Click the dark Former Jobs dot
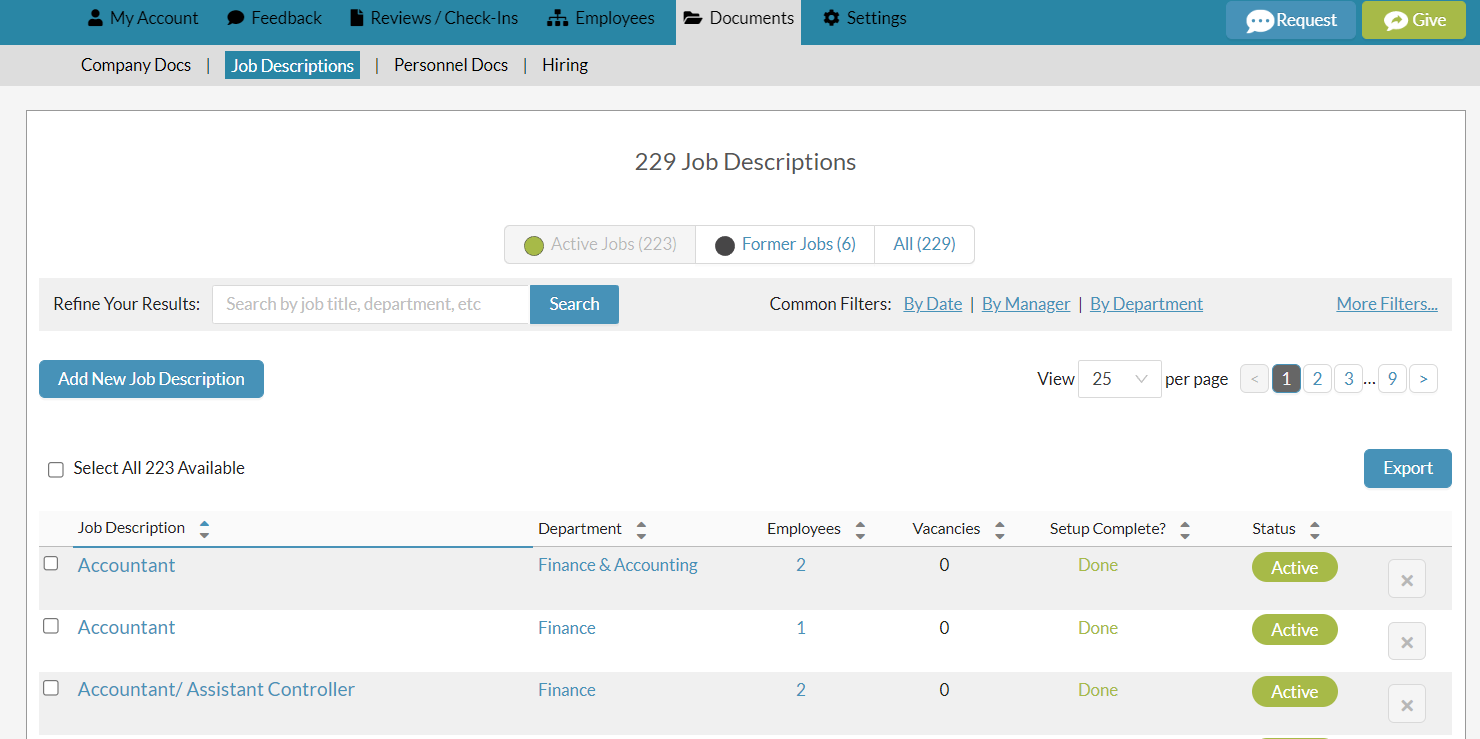 [x=725, y=245]
